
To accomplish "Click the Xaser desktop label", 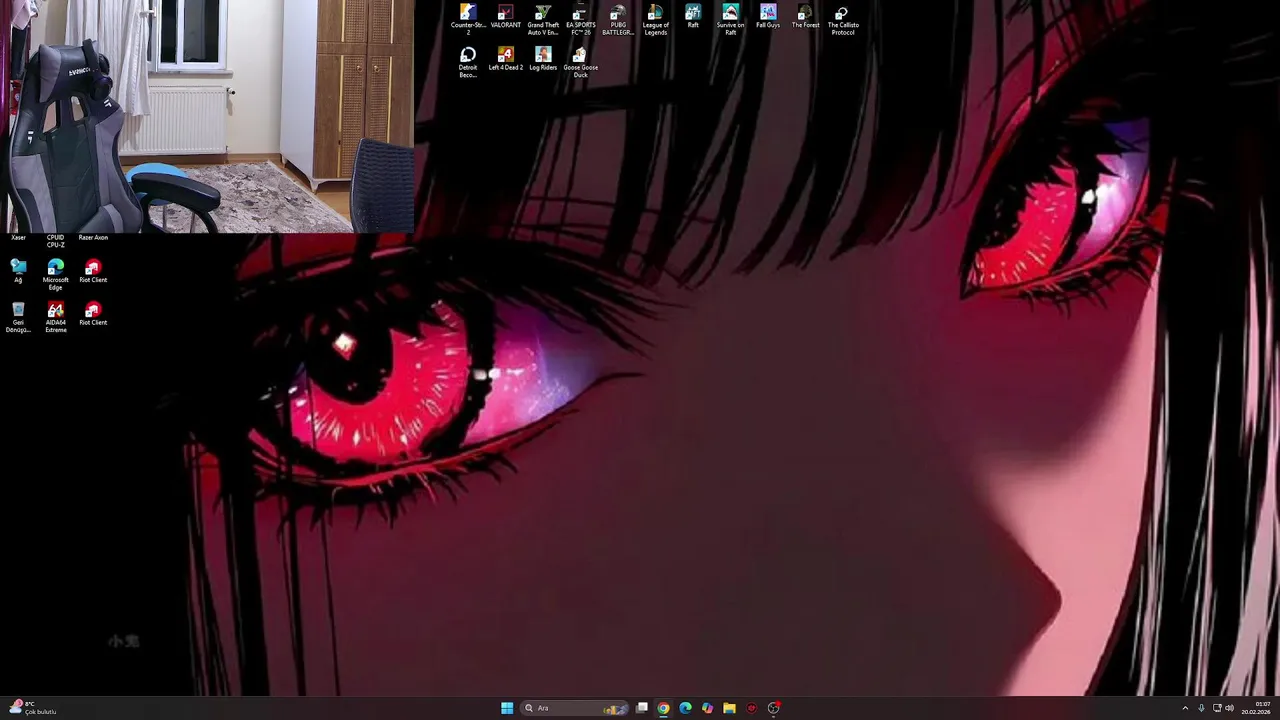I will [18, 238].
